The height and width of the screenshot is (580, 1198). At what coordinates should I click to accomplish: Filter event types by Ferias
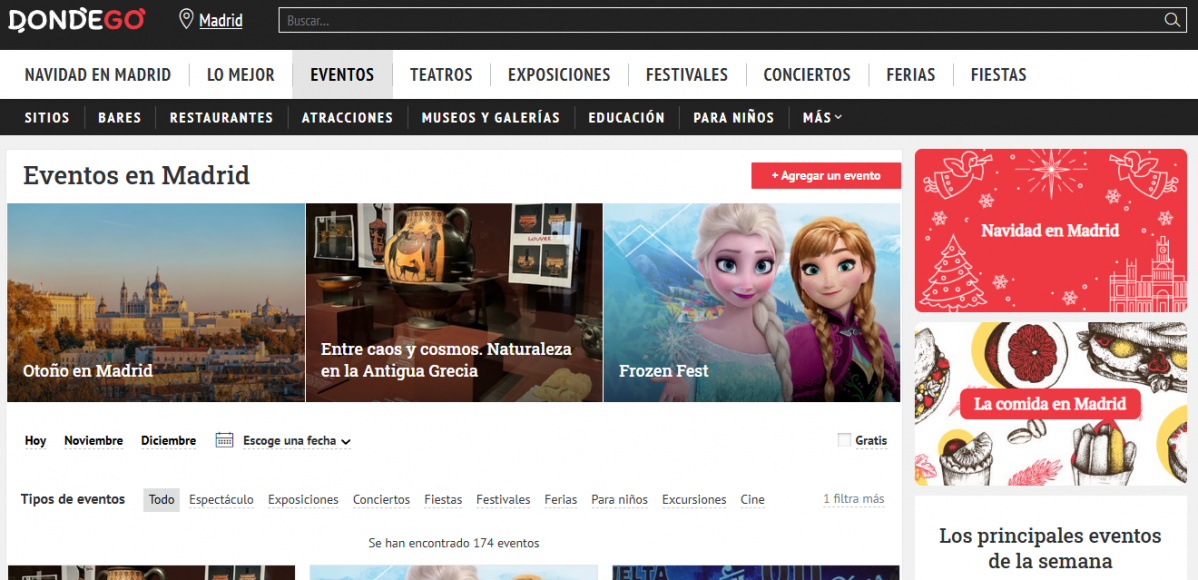tap(561, 500)
